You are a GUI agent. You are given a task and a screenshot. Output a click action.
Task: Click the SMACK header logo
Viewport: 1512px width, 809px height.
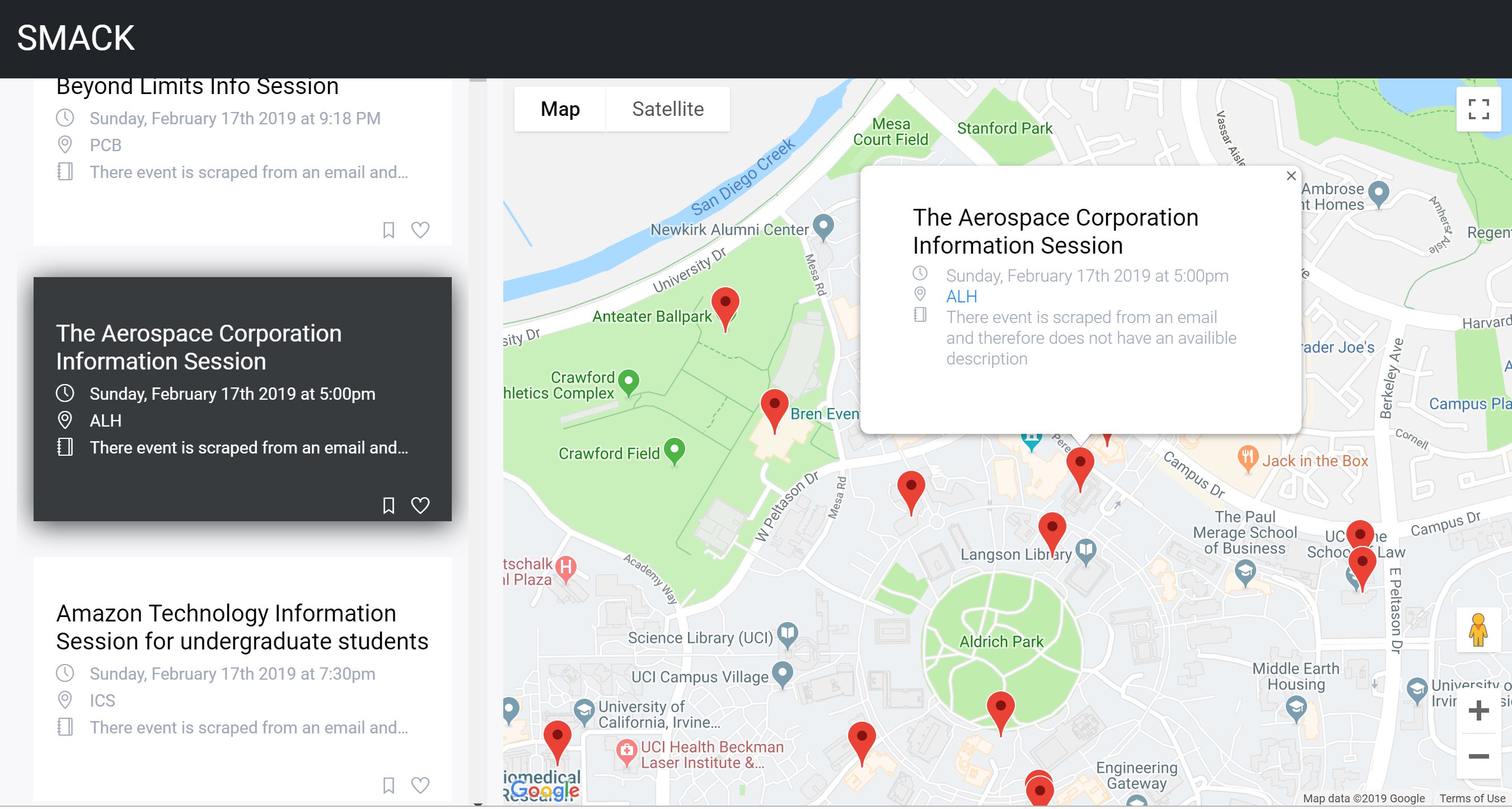[x=76, y=38]
